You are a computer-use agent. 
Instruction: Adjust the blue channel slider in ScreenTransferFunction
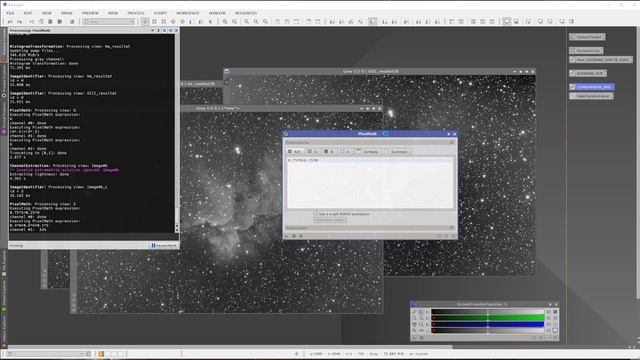click(x=488, y=324)
